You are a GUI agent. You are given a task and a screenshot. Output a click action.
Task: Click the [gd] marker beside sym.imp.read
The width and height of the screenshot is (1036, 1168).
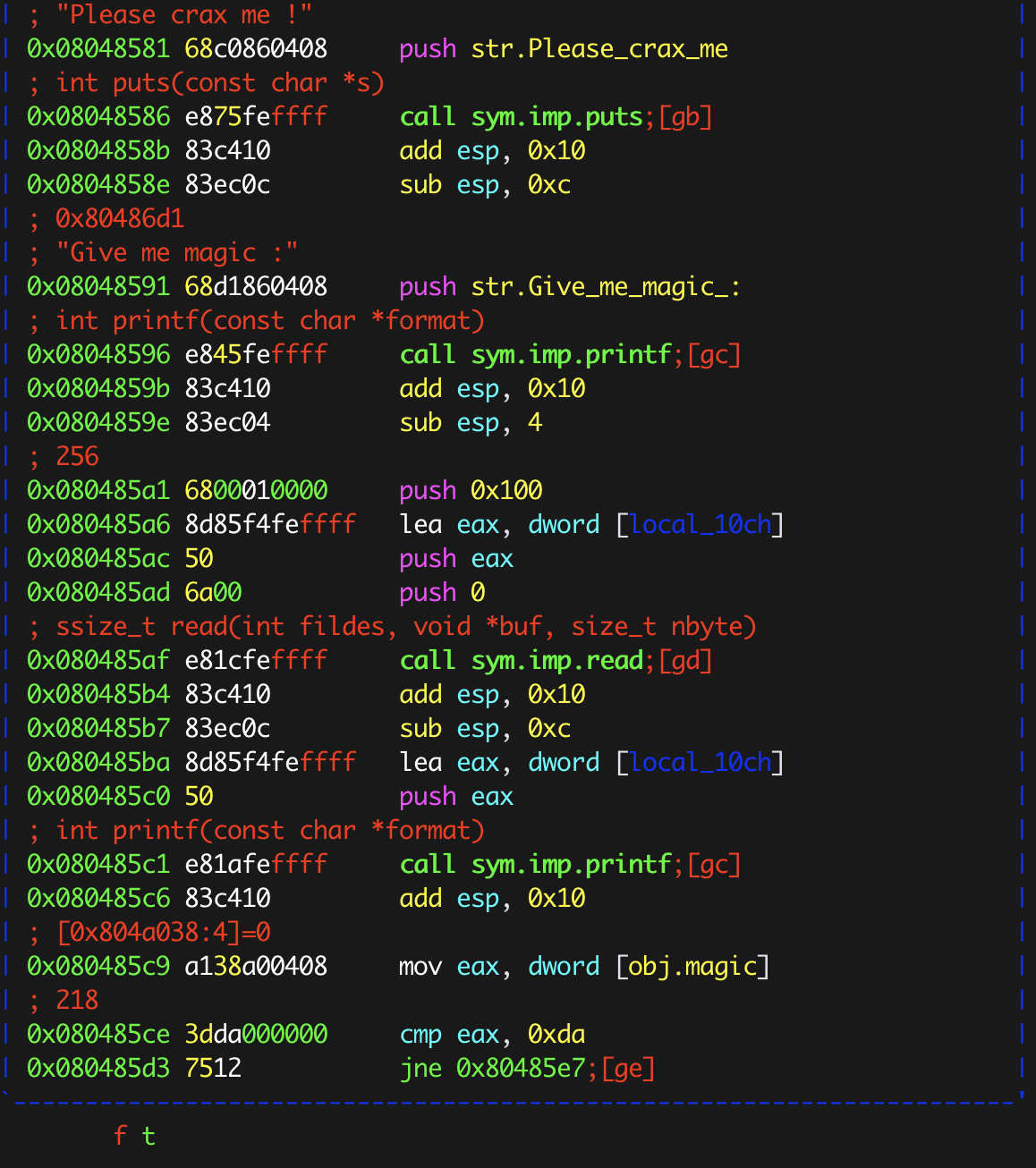(x=685, y=661)
